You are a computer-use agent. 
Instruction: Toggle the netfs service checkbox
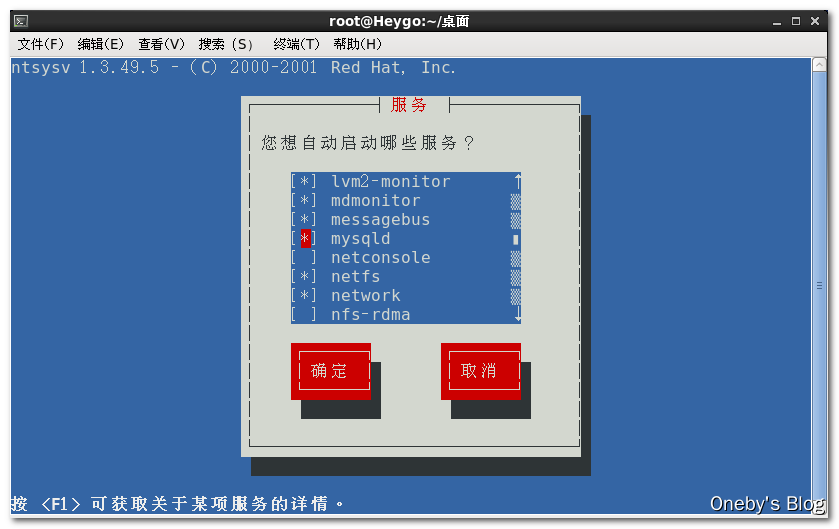click(304, 277)
